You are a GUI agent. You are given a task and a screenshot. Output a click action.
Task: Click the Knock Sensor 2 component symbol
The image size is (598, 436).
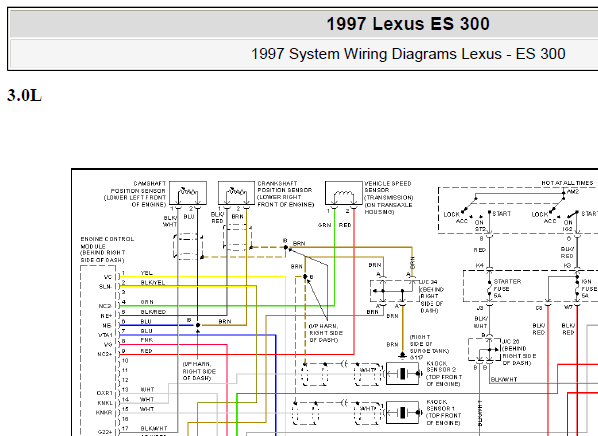click(x=402, y=373)
